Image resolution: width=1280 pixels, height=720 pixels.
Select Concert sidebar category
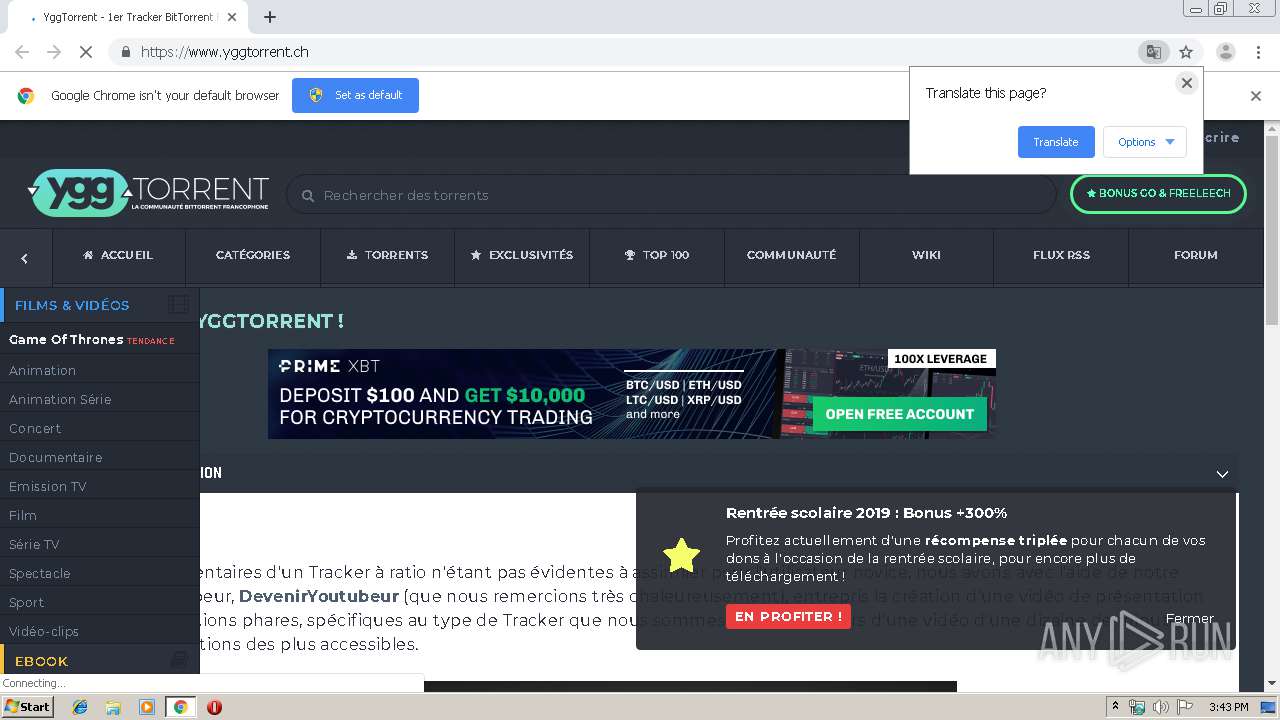pyautogui.click(x=35, y=428)
